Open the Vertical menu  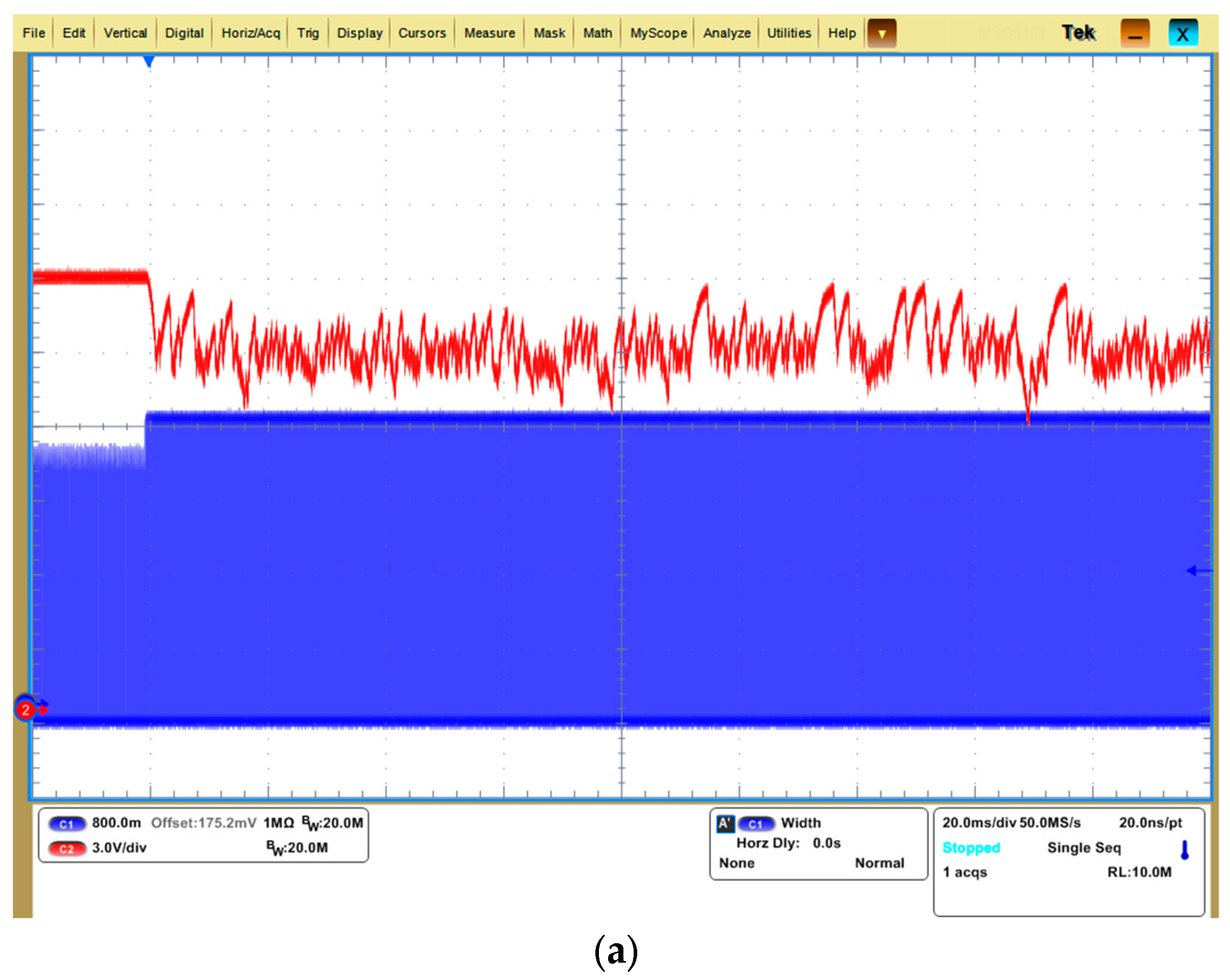(x=125, y=33)
